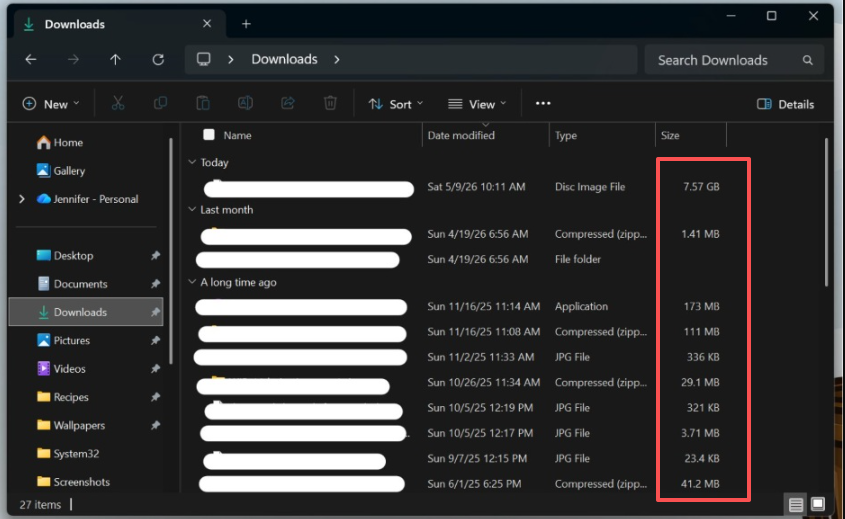Open System32 folder in sidebar
This screenshot has height=519, width=845.
[x=67, y=454]
